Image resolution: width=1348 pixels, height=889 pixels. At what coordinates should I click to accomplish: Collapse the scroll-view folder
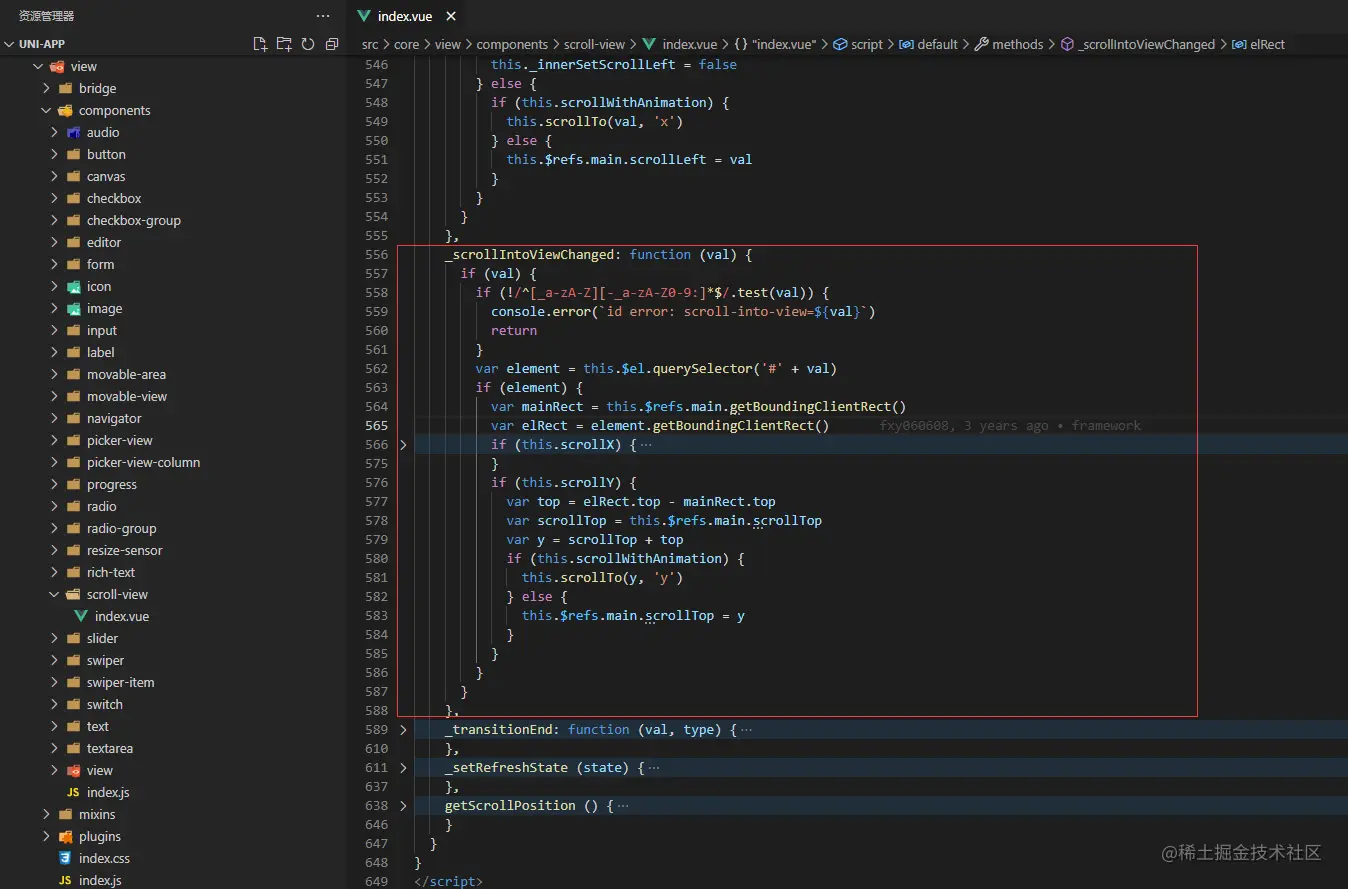coord(55,594)
